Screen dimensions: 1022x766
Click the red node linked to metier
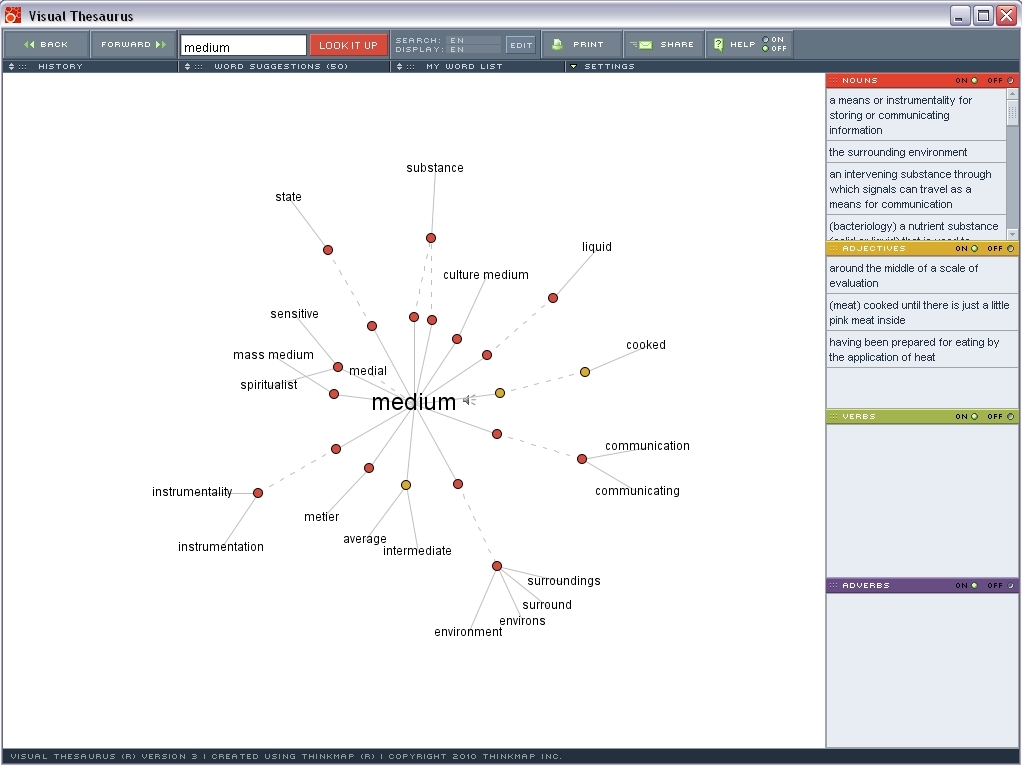coord(369,468)
